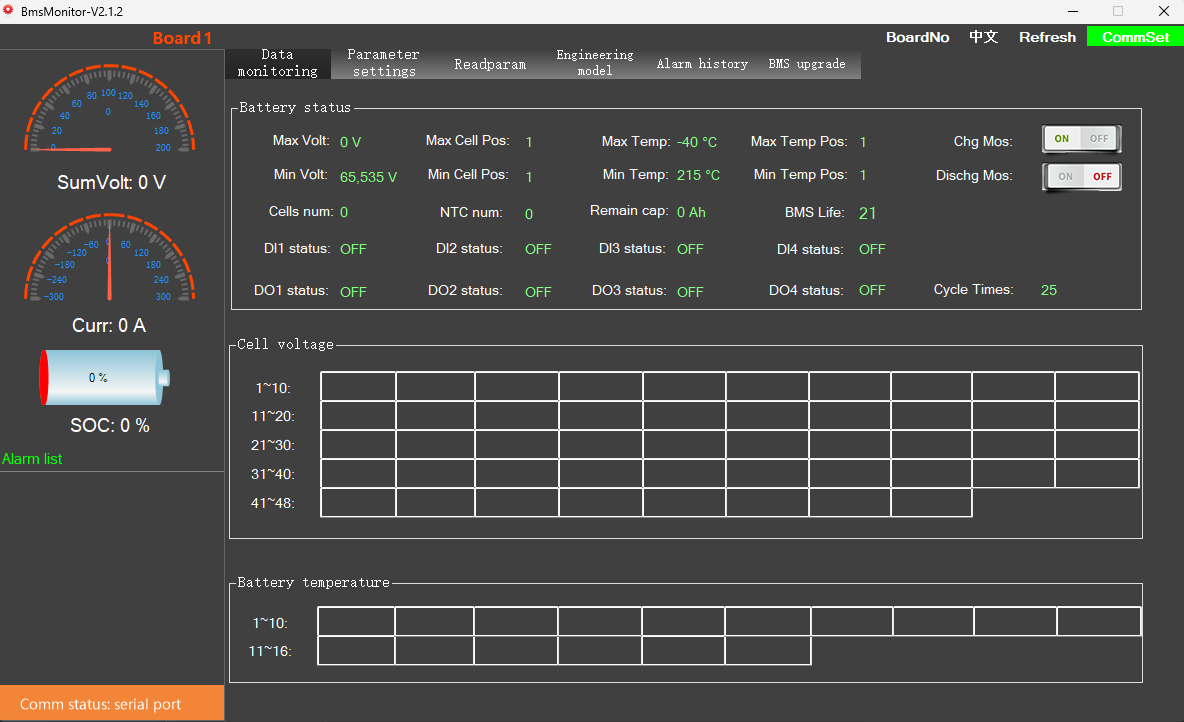Image resolution: width=1184 pixels, height=722 pixels.
Task: Toggle the Chg Mos switch
Action: point(1081,139)
